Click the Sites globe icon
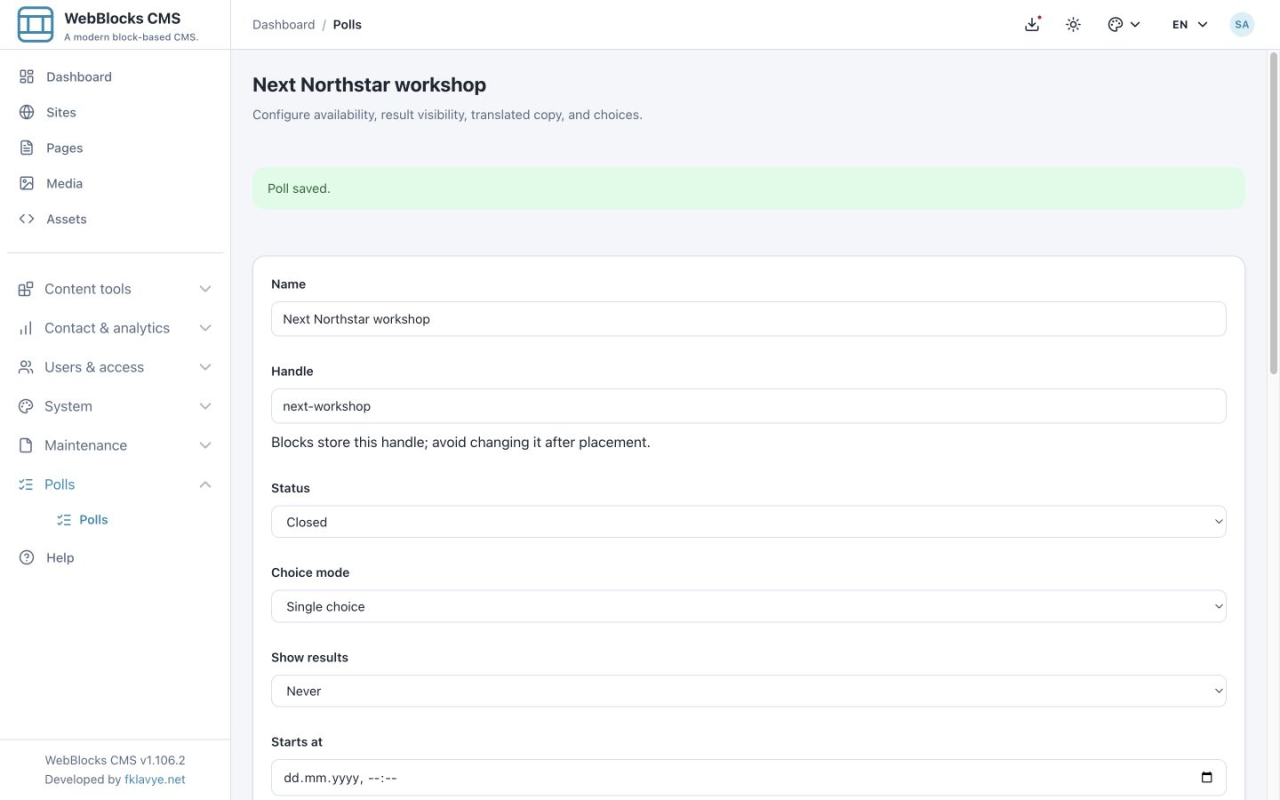This screenshot has height=800, width=1280. 27,112
